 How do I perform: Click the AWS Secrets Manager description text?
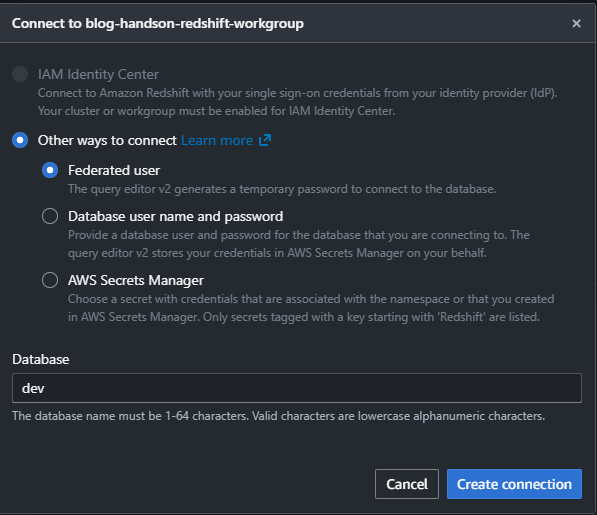311,308
